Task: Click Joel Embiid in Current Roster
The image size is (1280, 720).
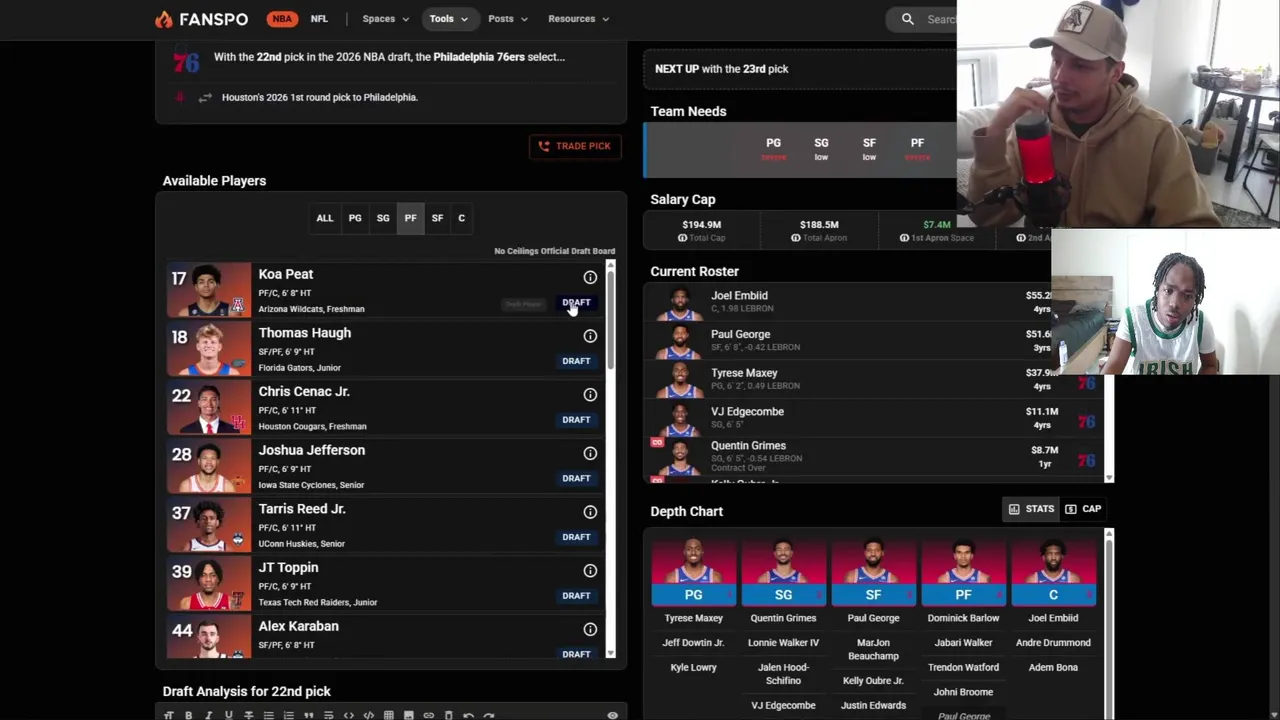Action: pyautogui.click(x=739, y=296)
